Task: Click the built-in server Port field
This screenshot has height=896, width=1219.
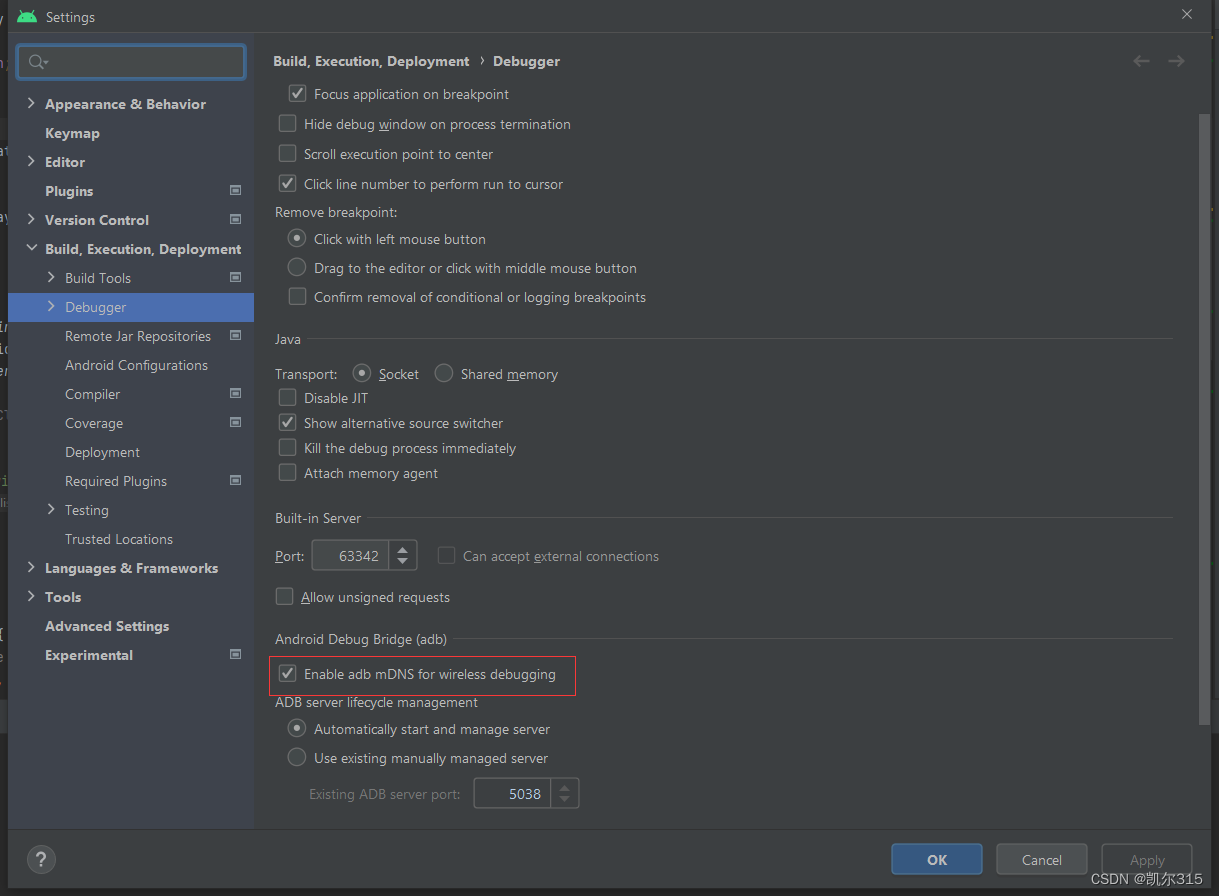Action: pyautogui.click(x=350, y=556)
